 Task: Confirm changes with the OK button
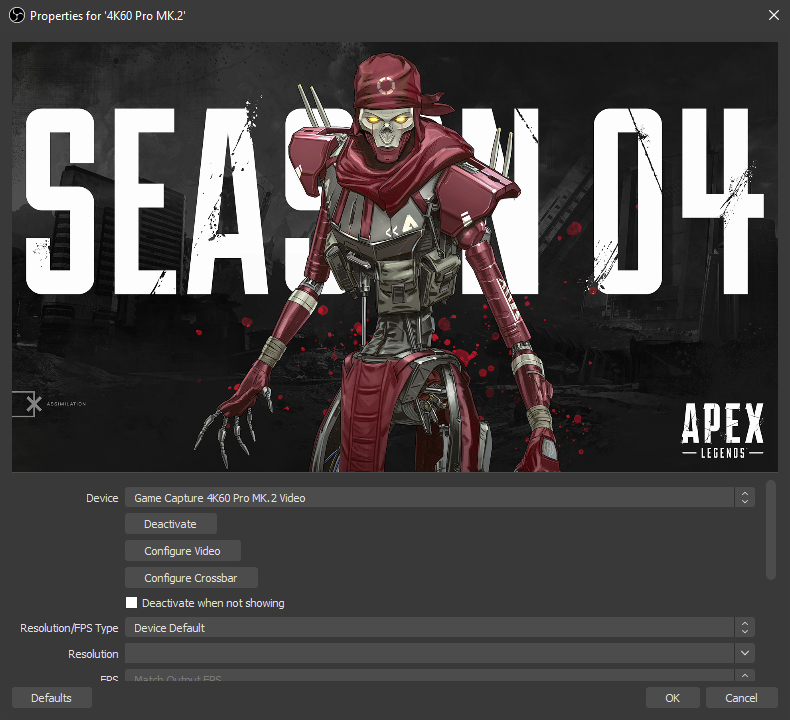(673, 698)
